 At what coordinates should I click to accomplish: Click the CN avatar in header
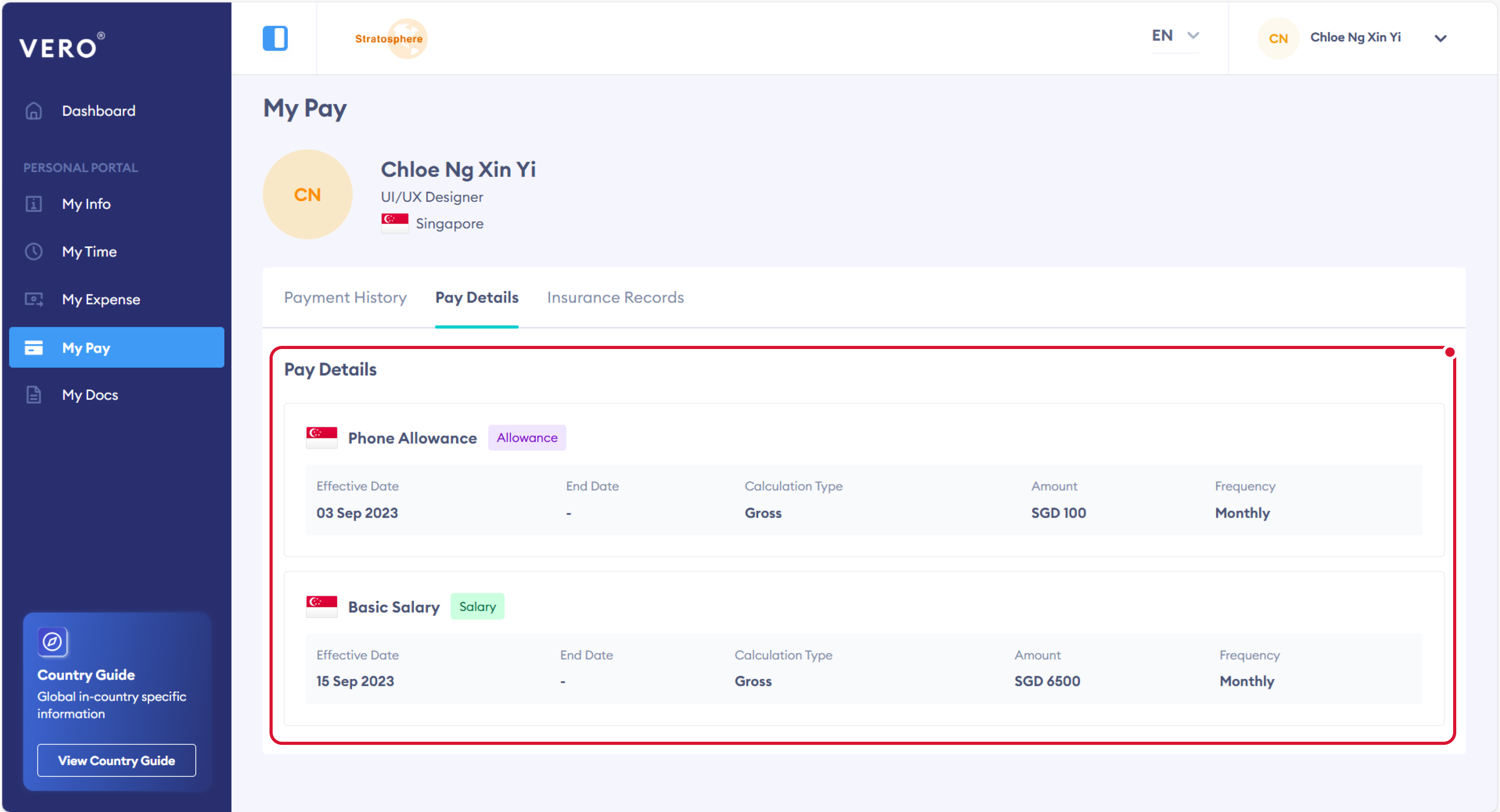(1278, 38)
